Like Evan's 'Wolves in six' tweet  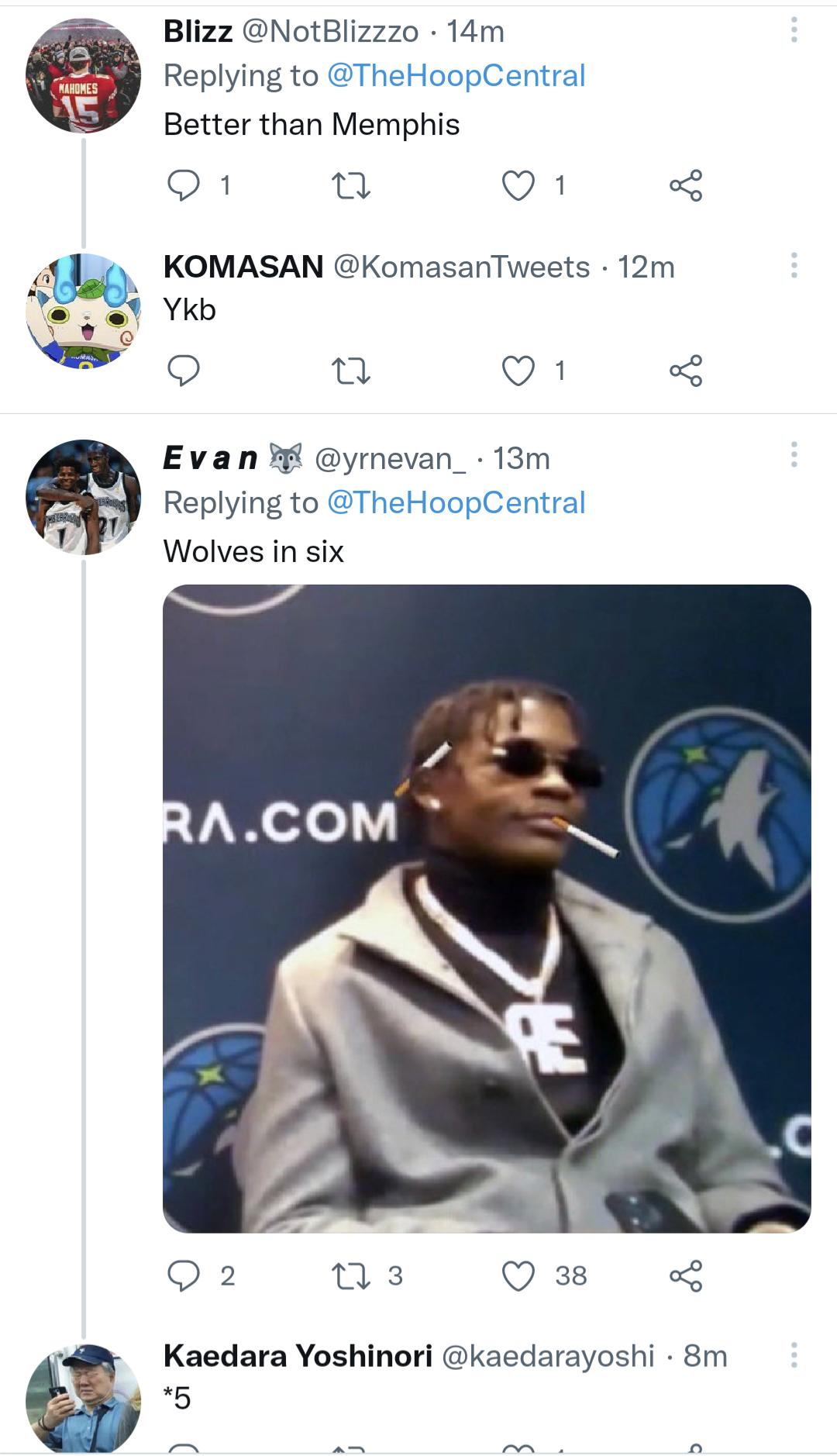click(x=518, y=1276)
